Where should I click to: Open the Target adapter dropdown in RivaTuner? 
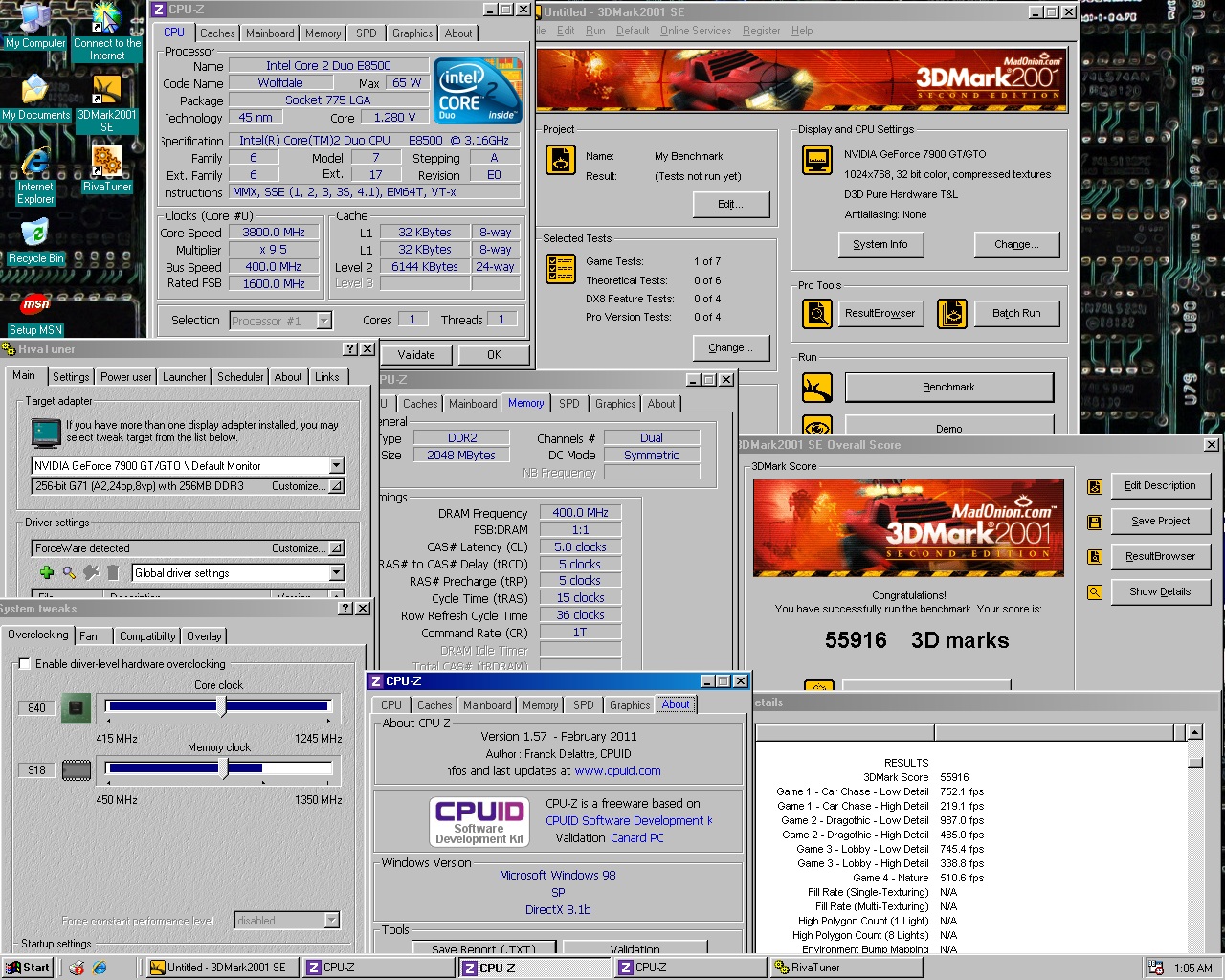tap(336, 466)
